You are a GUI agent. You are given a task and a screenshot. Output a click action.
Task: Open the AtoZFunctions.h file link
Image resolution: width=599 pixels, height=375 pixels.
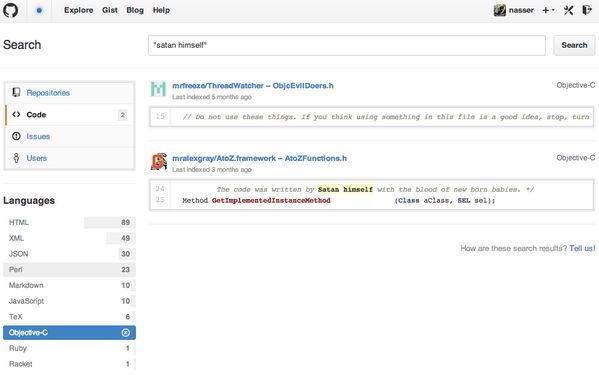click(316, 158)
